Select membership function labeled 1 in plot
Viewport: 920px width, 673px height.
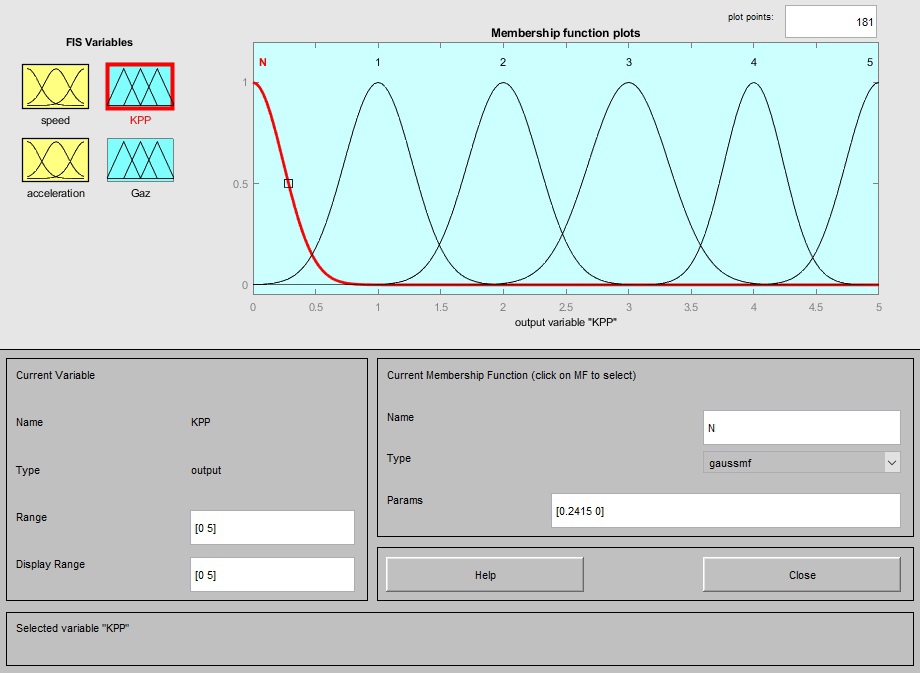378,62
